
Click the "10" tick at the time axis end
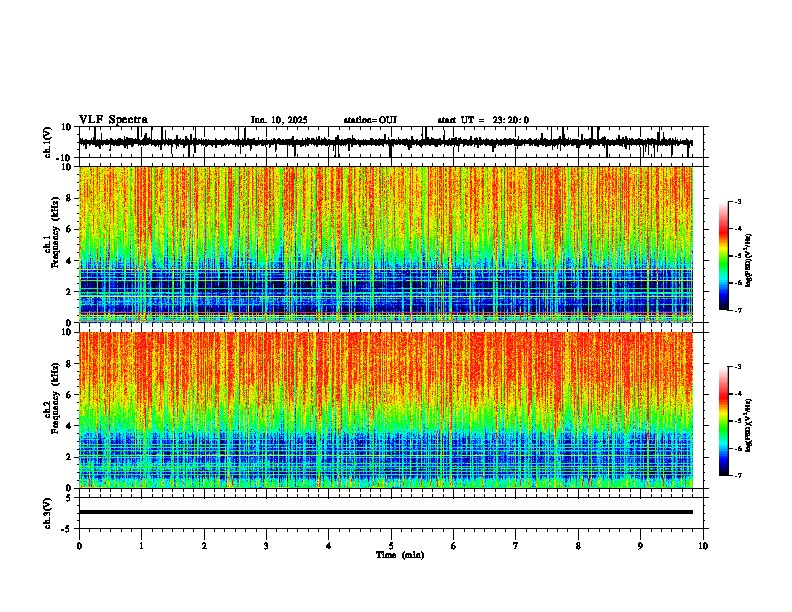703,546
